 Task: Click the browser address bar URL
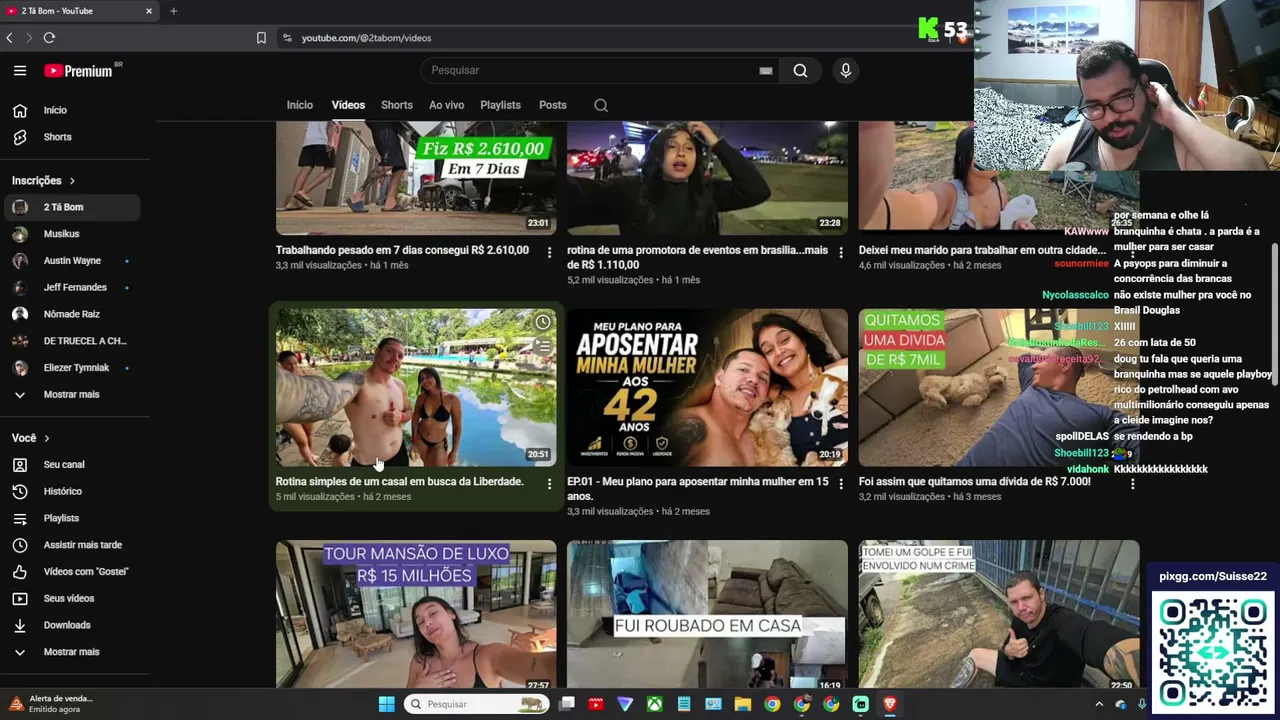366,38
